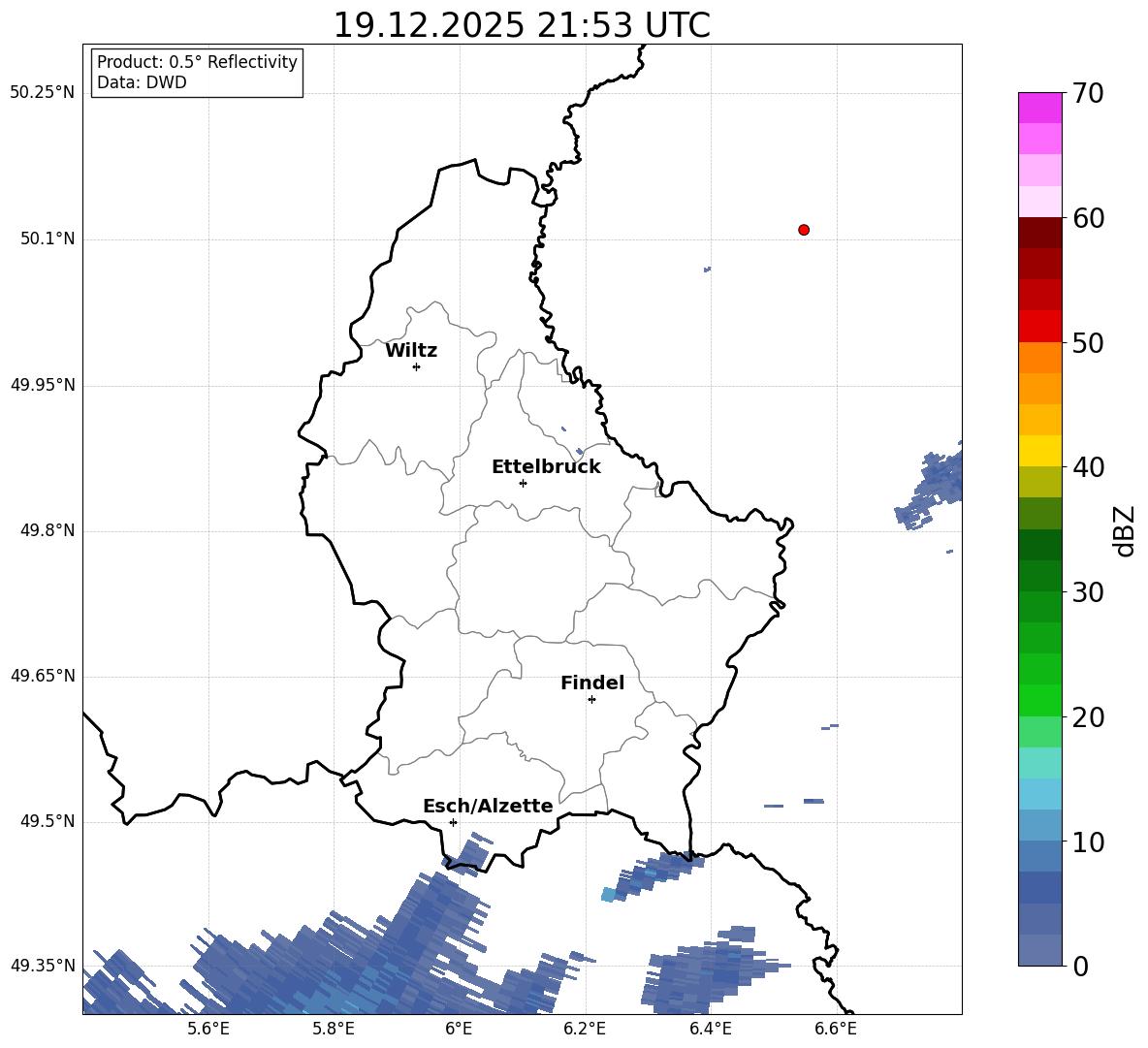Click the 6.6°E longitude label
1148x1048 pixels.
(836, 1029)
